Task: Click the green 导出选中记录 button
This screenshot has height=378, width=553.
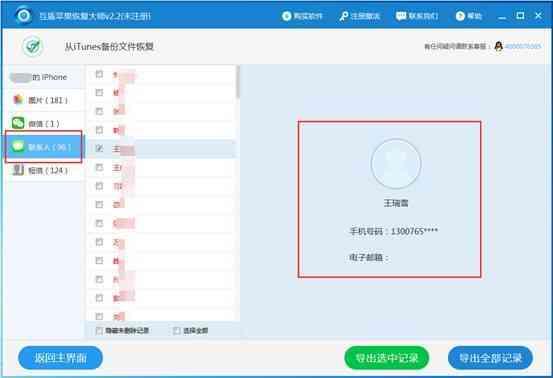Action: click(387, 358)
